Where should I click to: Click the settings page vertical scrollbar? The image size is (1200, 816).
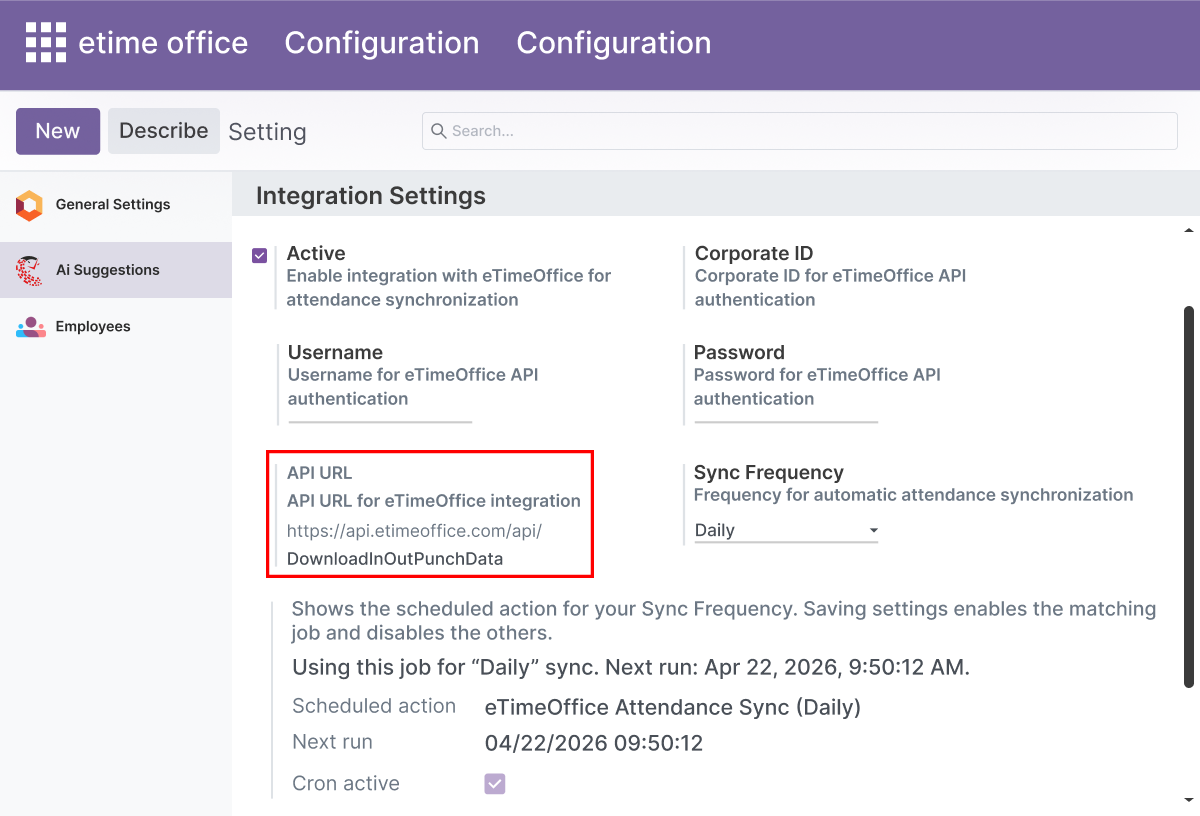point(1189,497)
